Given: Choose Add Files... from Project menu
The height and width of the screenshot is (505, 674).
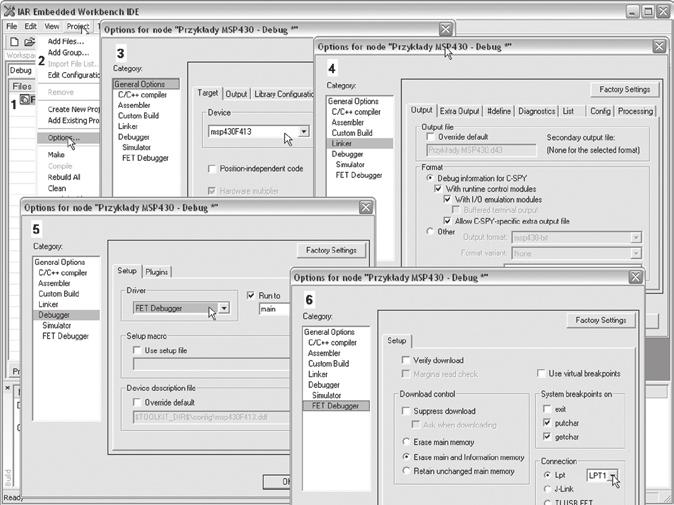Looking at the screenshot, I should 65,41.
